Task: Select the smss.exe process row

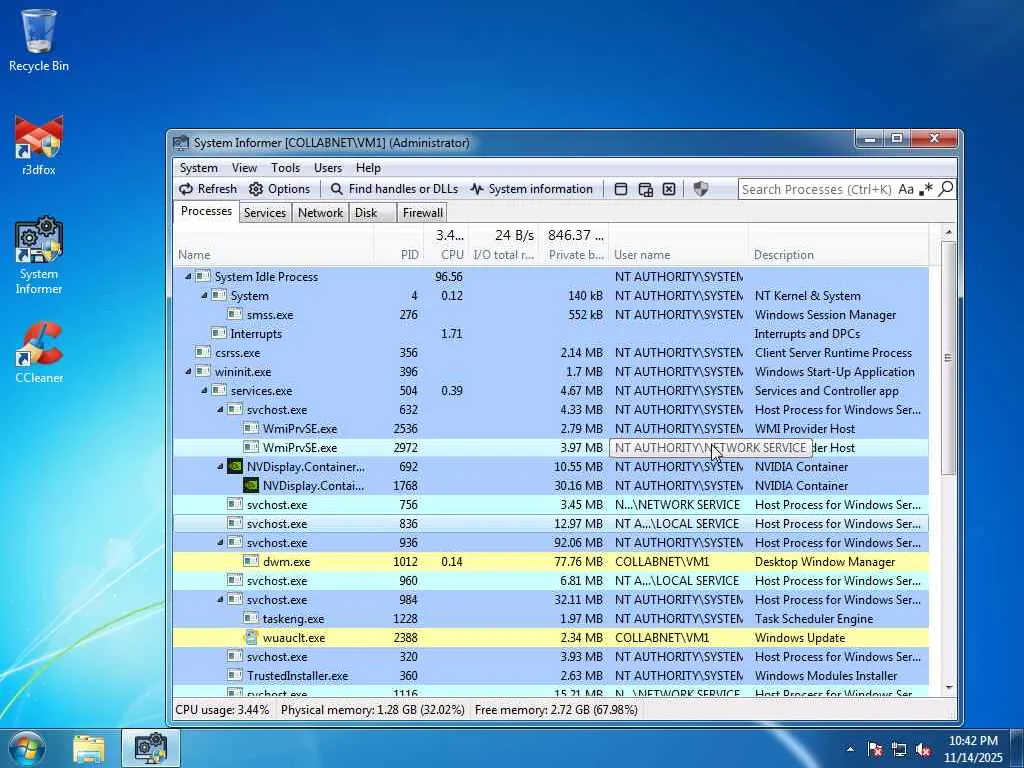Action: [x=551, y=315]
